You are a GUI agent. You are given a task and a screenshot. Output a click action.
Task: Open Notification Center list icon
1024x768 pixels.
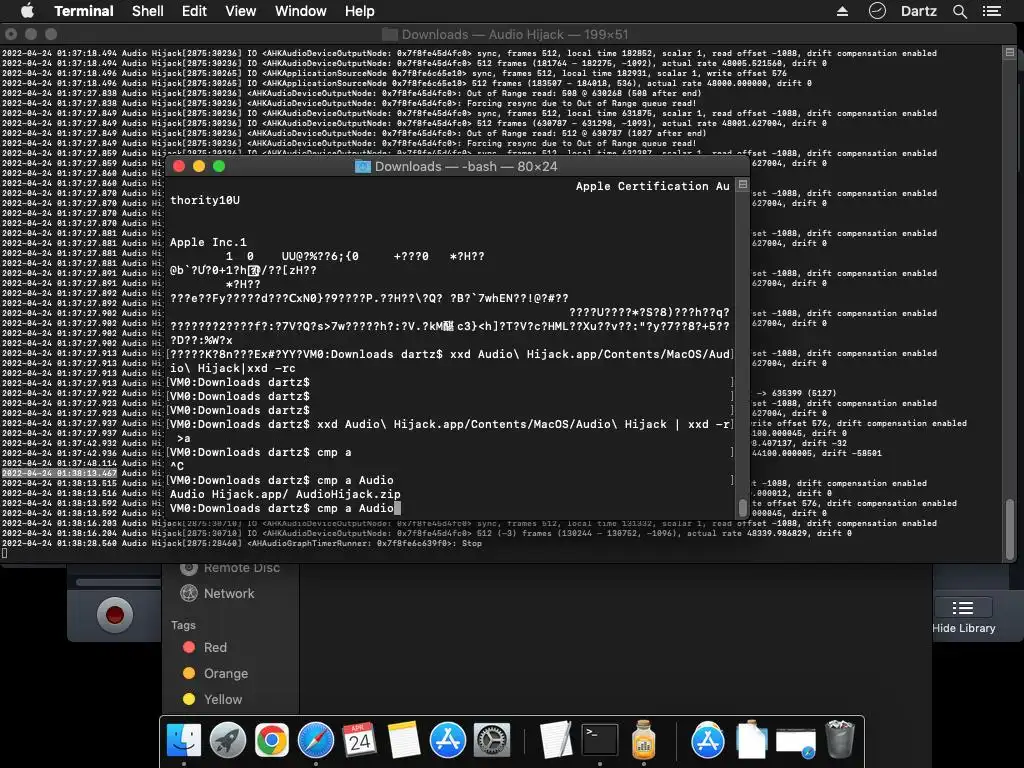991,11
